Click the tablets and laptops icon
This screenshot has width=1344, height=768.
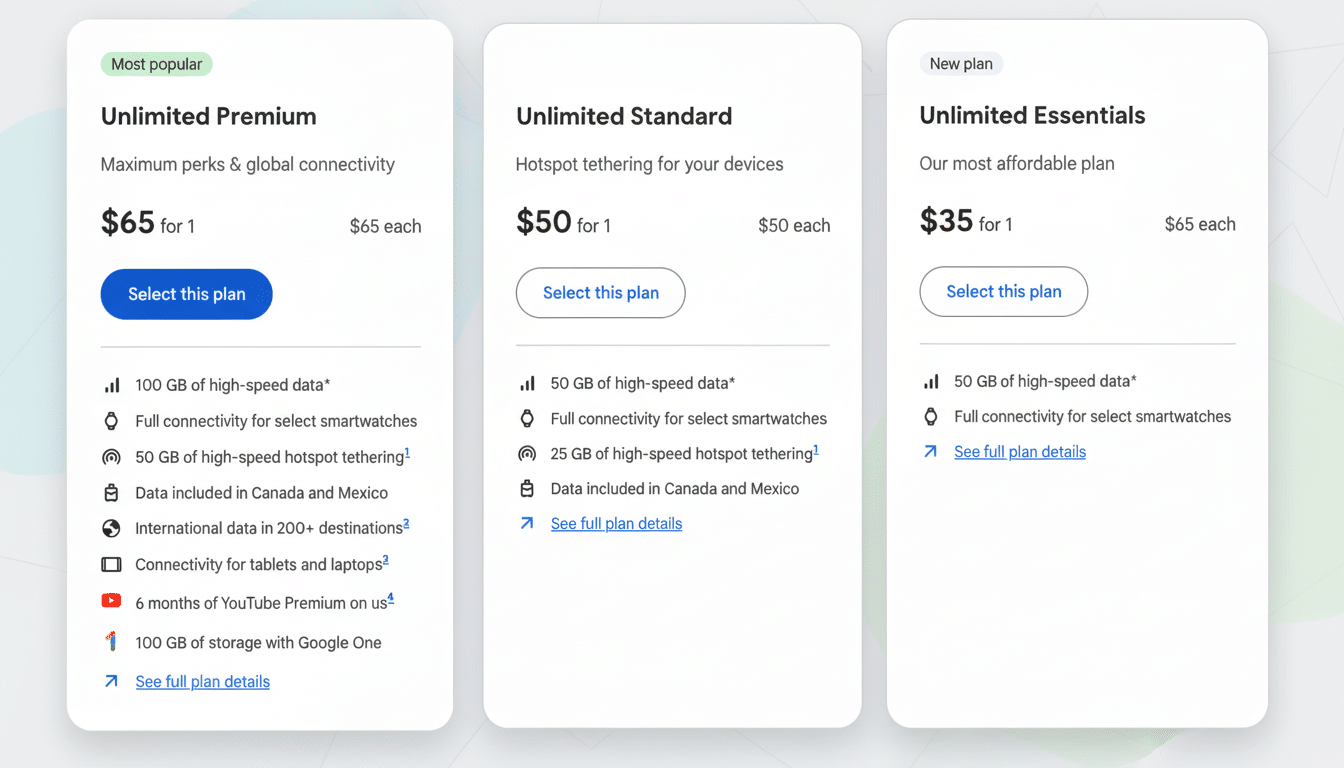click(111, 563)
